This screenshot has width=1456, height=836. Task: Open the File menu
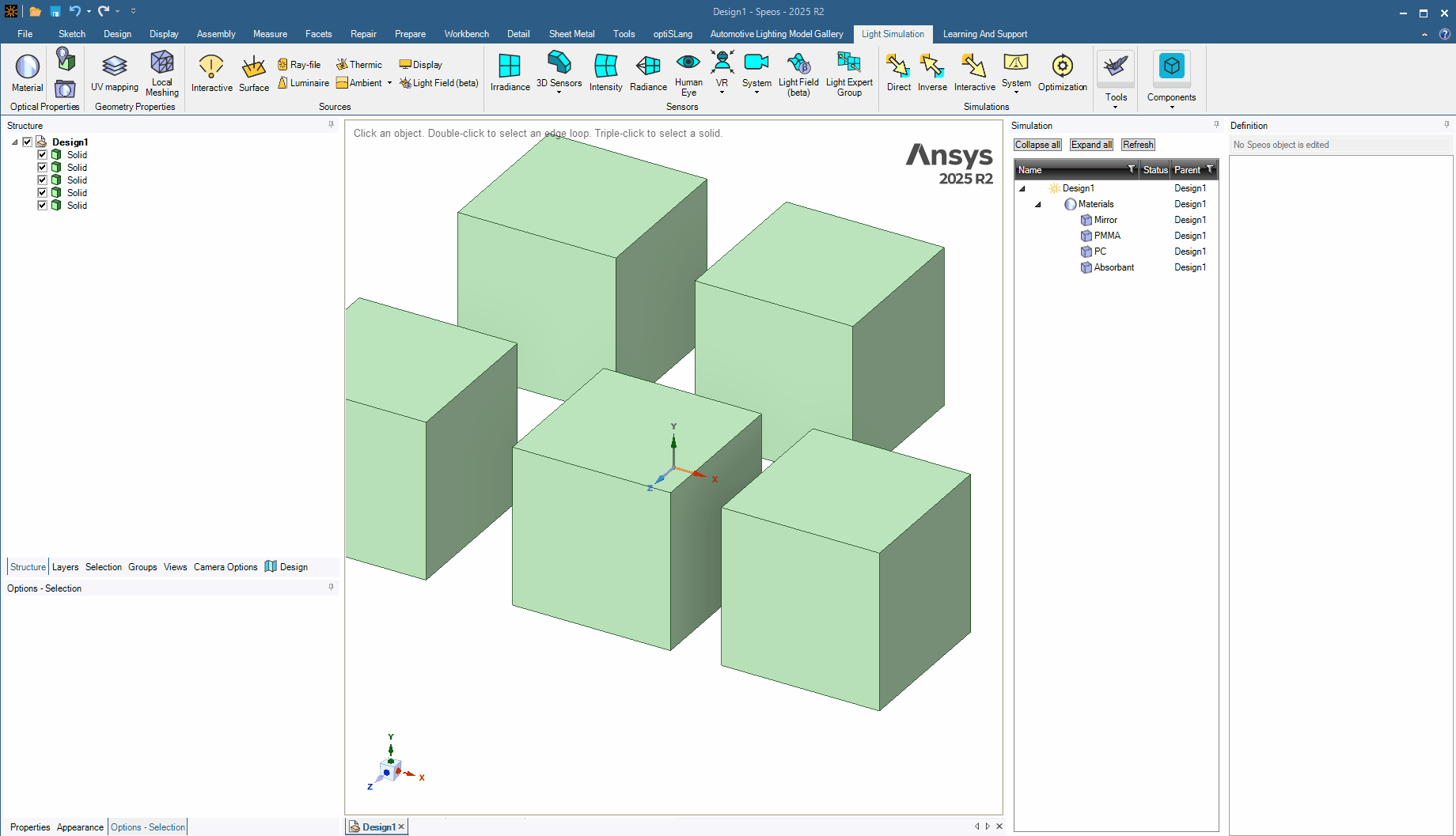(x=25, y=34)
